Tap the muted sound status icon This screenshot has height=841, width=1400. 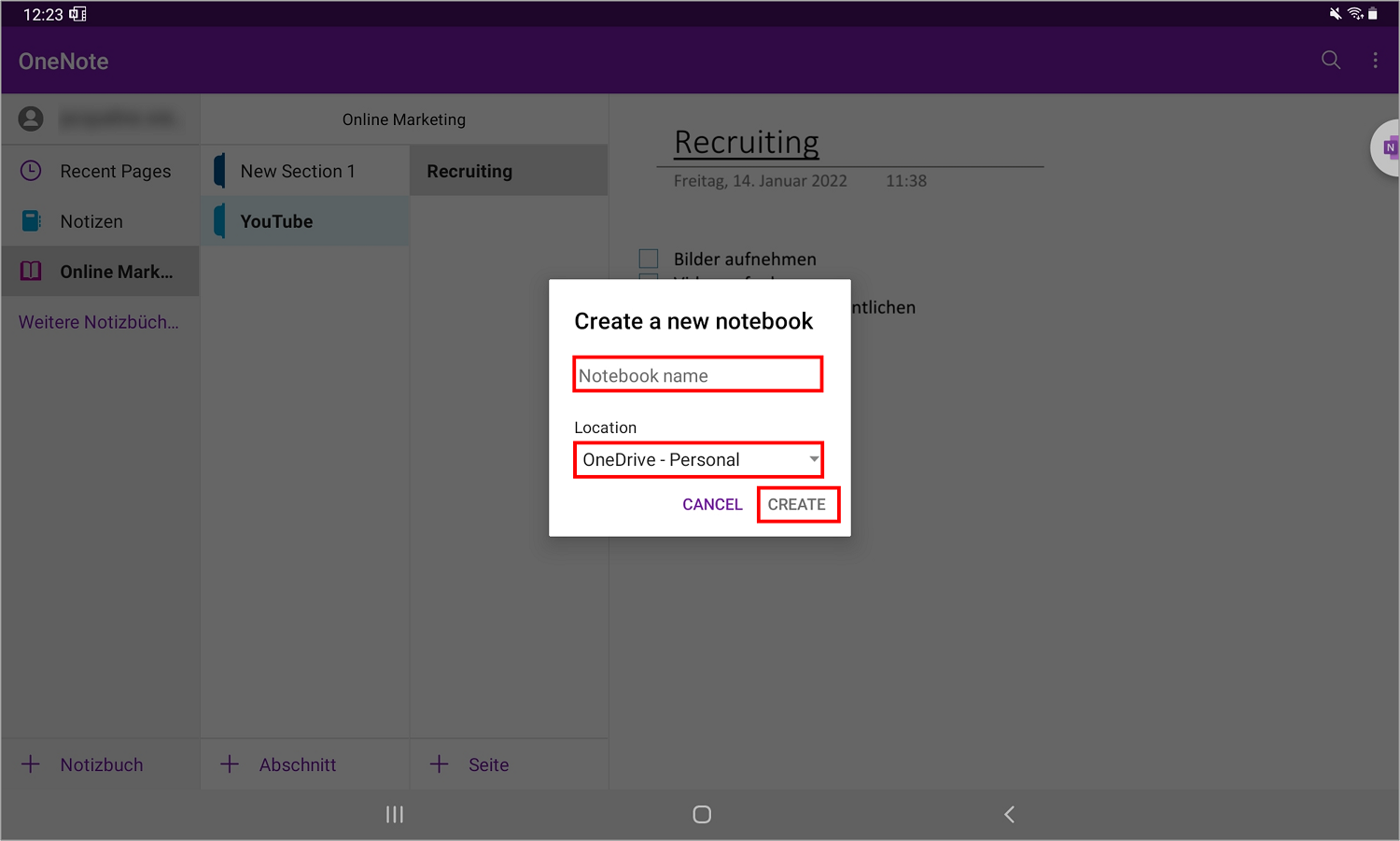(1336, 13)
